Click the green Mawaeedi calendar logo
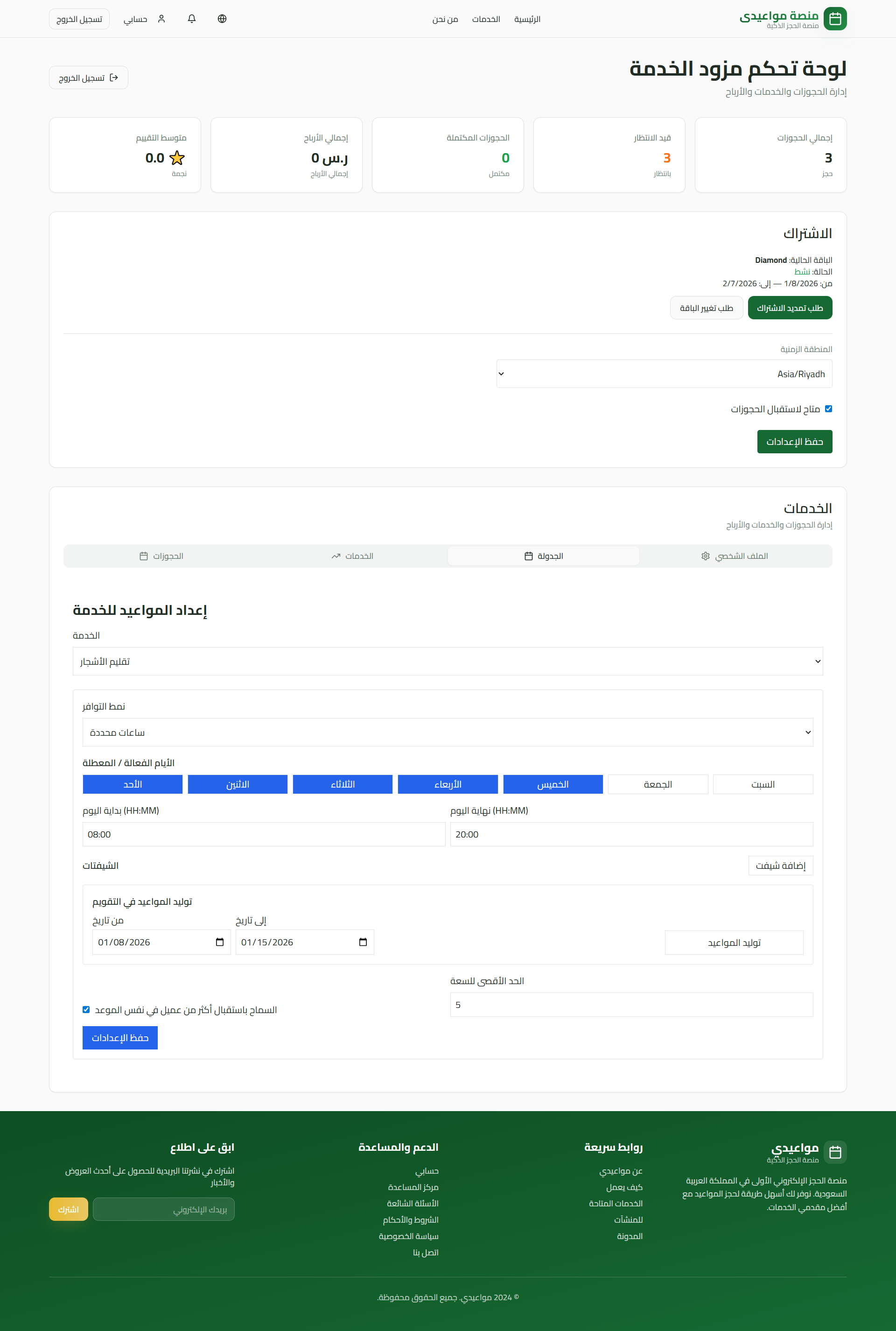Screen dimensions: 896x1331 pos(835,19)
